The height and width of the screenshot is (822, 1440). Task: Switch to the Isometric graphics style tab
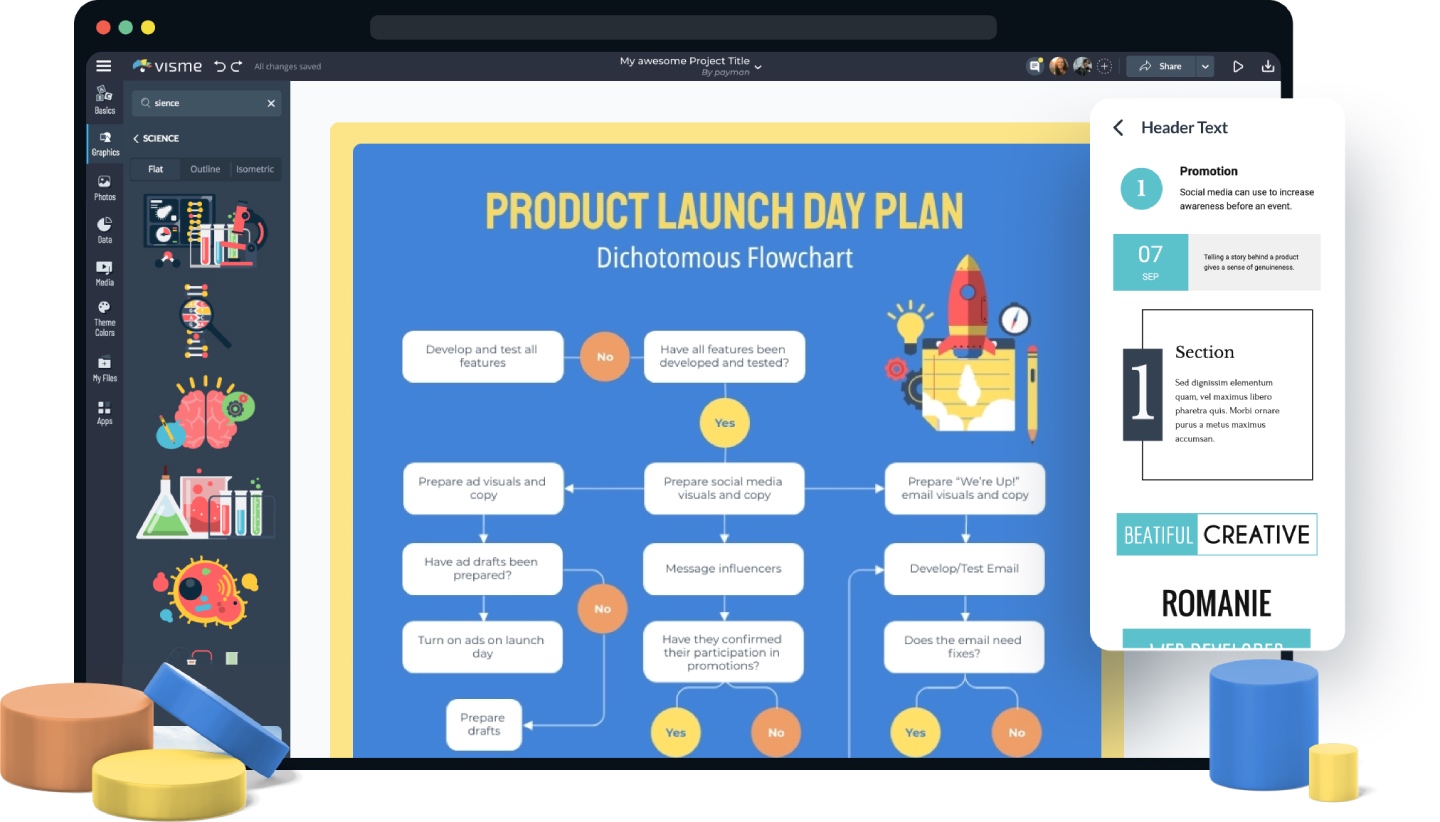(x=255, y=169)
